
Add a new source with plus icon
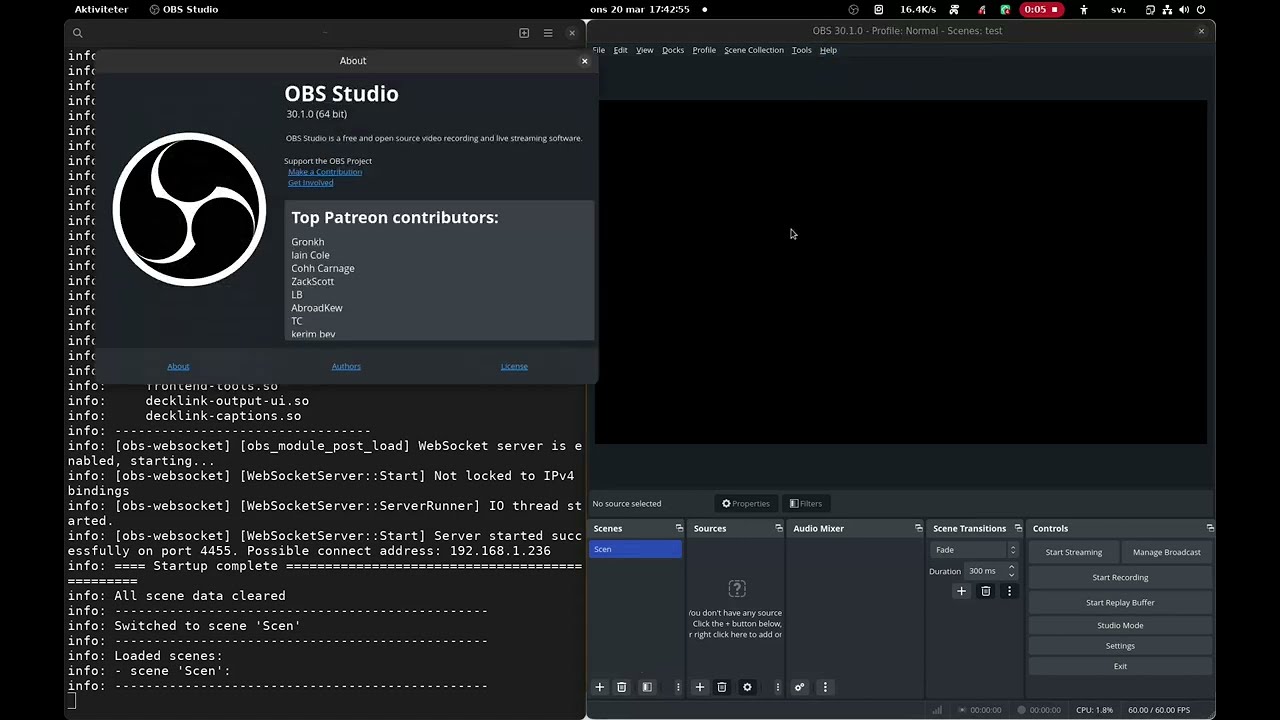[700, 687]
